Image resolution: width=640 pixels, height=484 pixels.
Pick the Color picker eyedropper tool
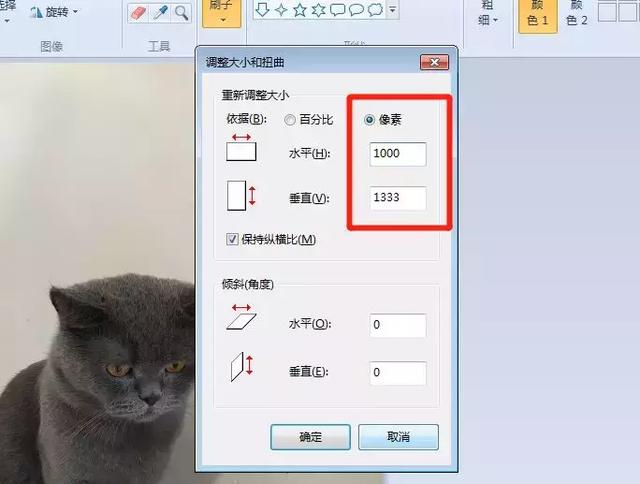[160, 13]
